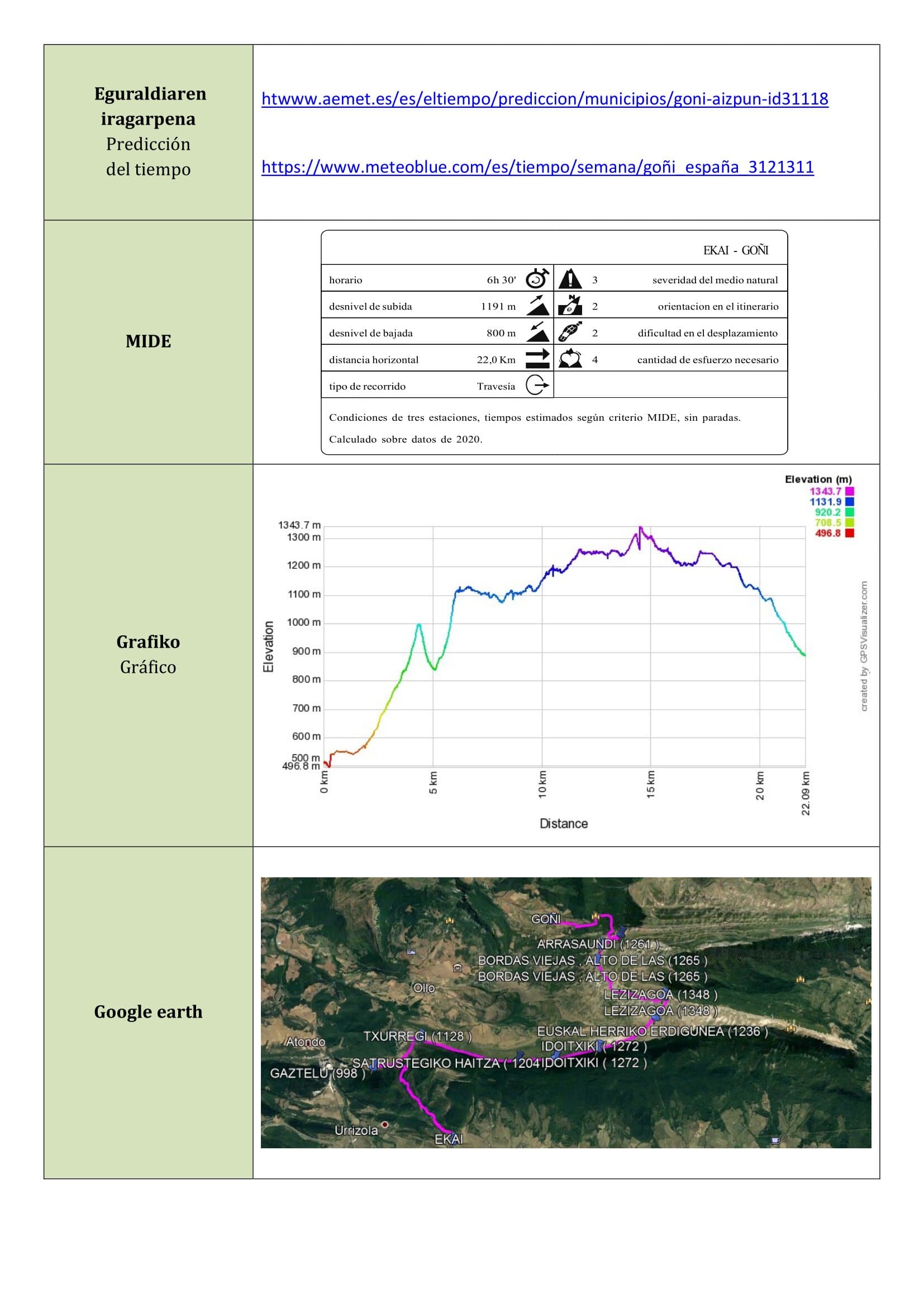Click the double-arrow horizontal distance icon
Viewport: 924px width, 1307px height.
point(537,359)
